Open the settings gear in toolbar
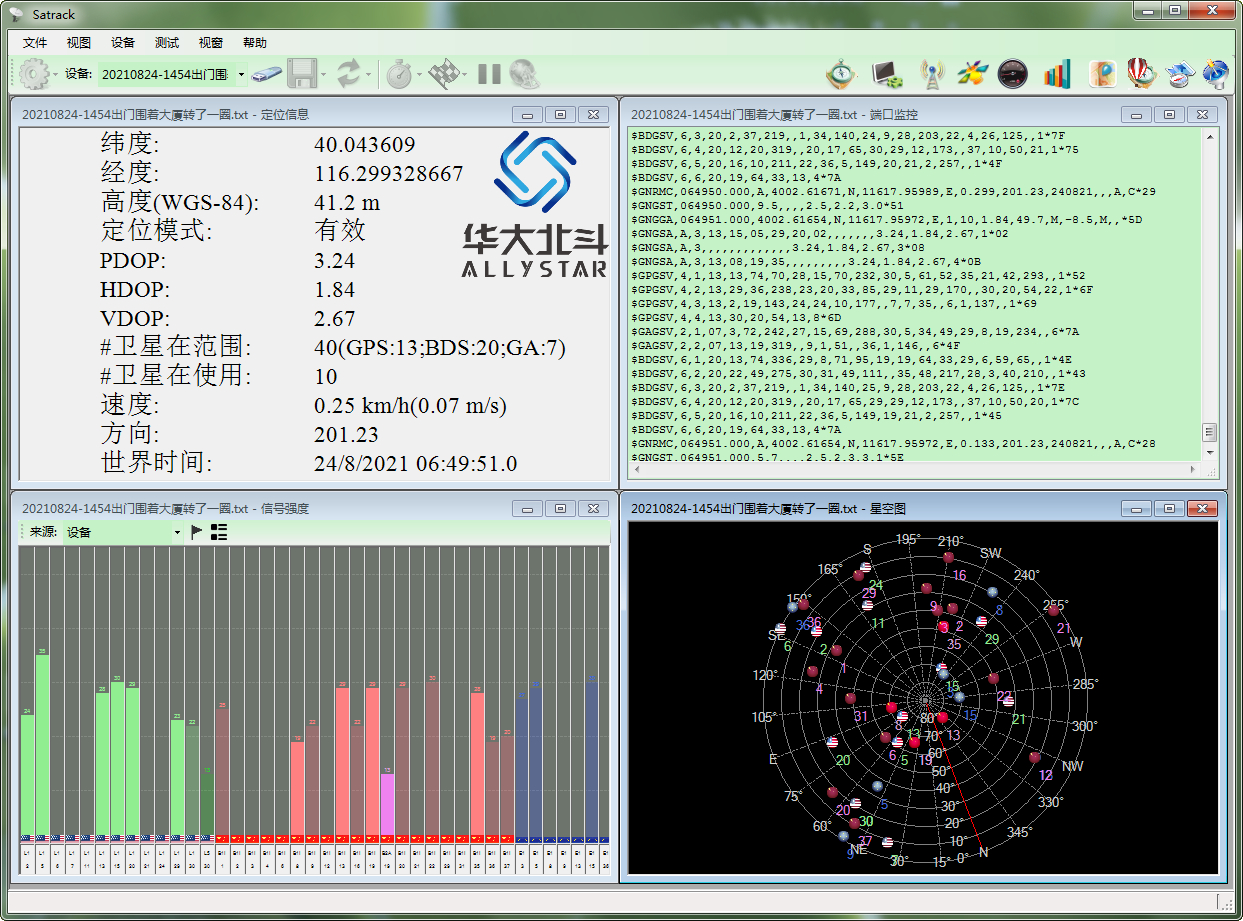This screenshot has height=921, width=1243. (x=34, y=74)
